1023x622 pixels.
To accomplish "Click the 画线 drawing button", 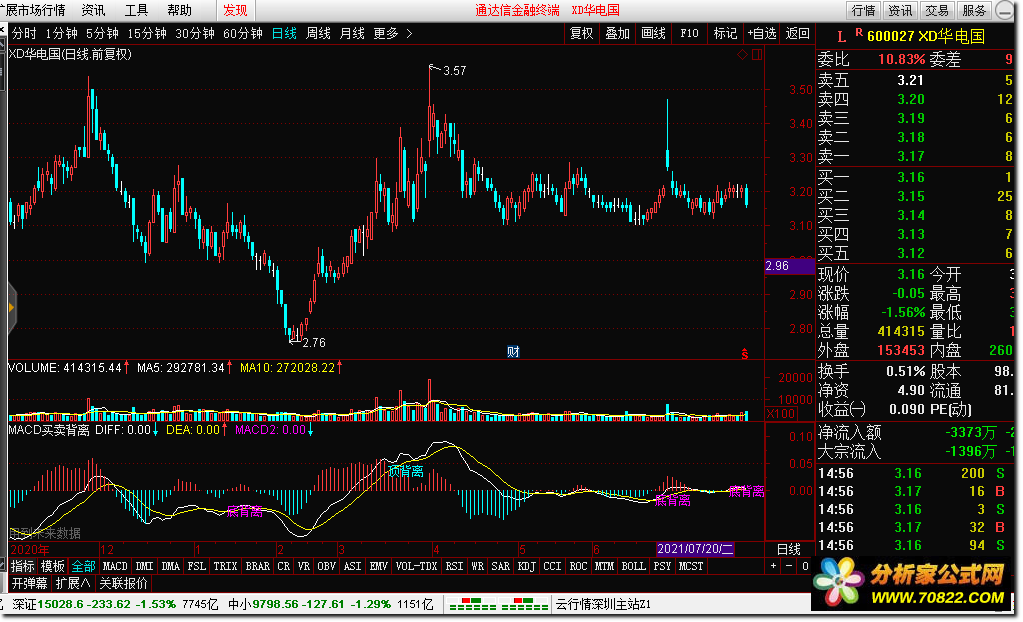I will coord(653,33).
